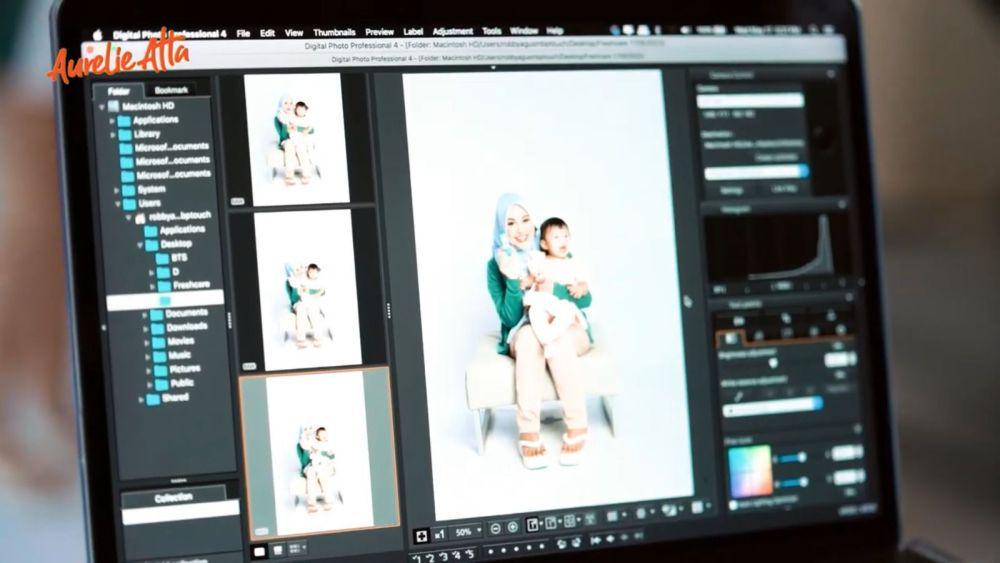The height and width of the screenshot is (563, 1000).
Task: Open the File menu
Action: coord(243,33)
